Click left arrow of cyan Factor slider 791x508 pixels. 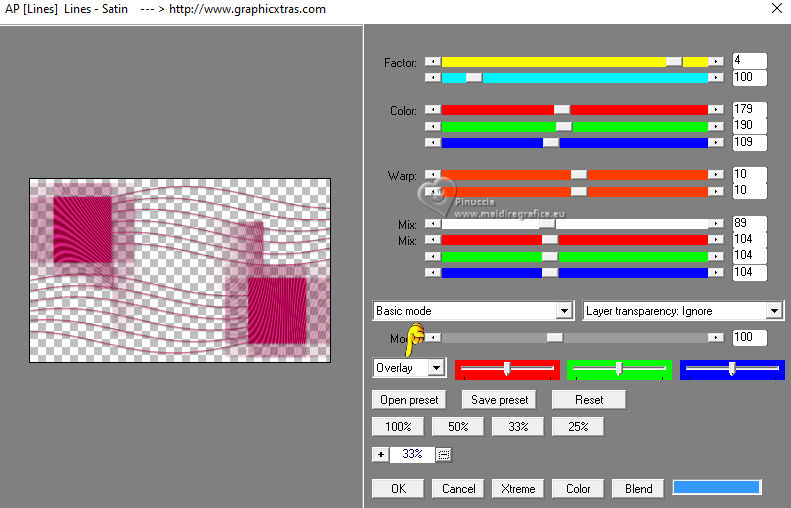click(433, 78)
